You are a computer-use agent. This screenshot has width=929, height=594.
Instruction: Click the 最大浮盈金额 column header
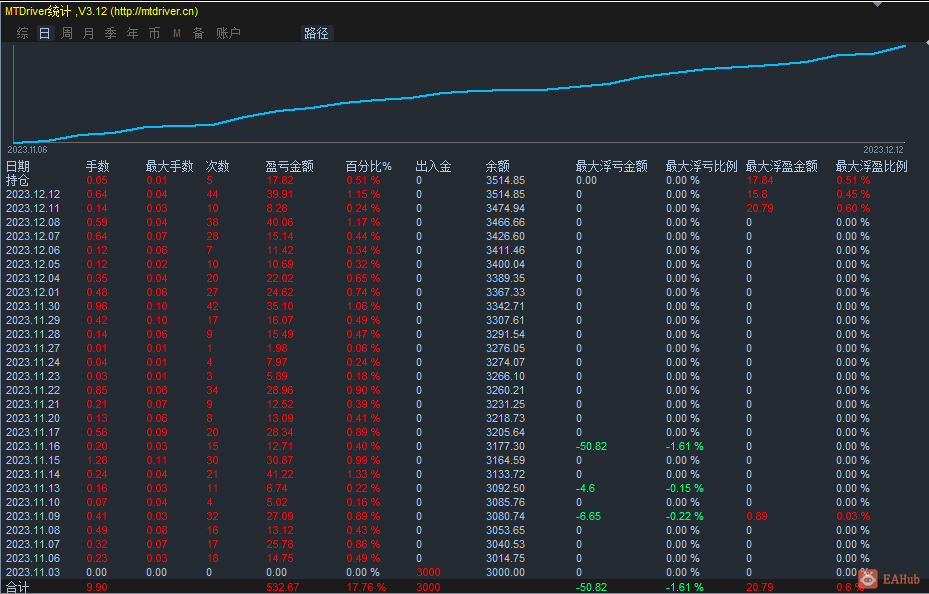pyautogui.click(x=781, y=166)
